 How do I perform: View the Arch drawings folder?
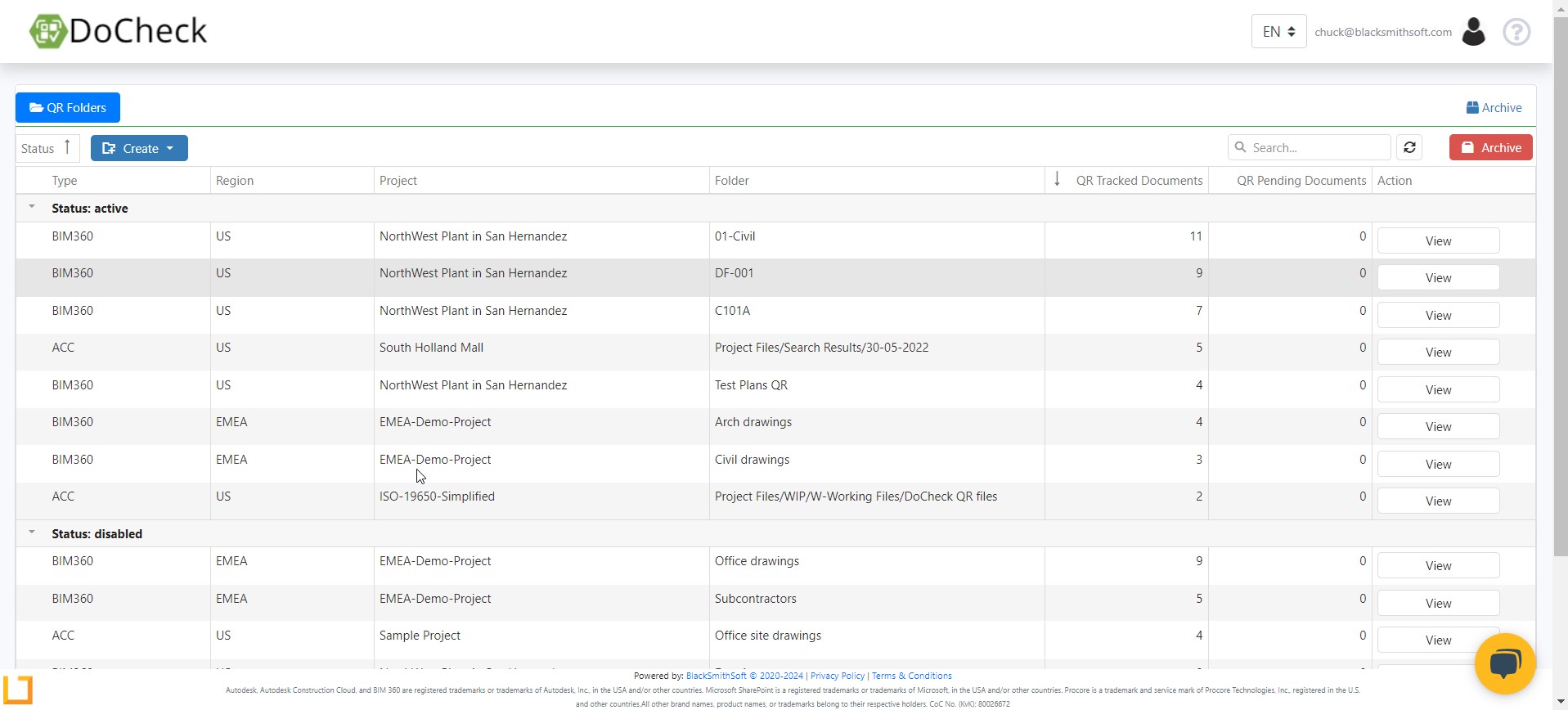tap(1438, 427)
